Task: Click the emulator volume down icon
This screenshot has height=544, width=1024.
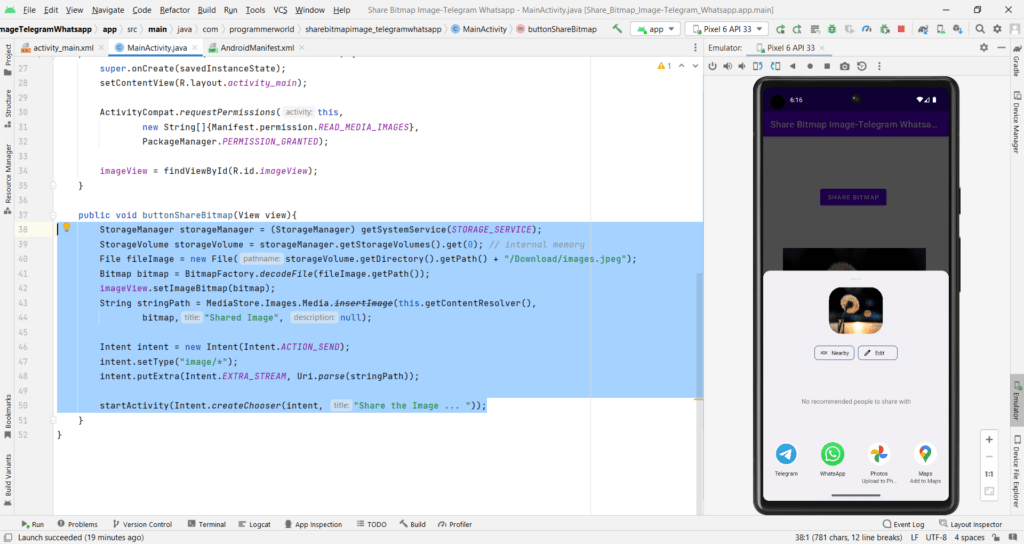Action: (742, 67)
